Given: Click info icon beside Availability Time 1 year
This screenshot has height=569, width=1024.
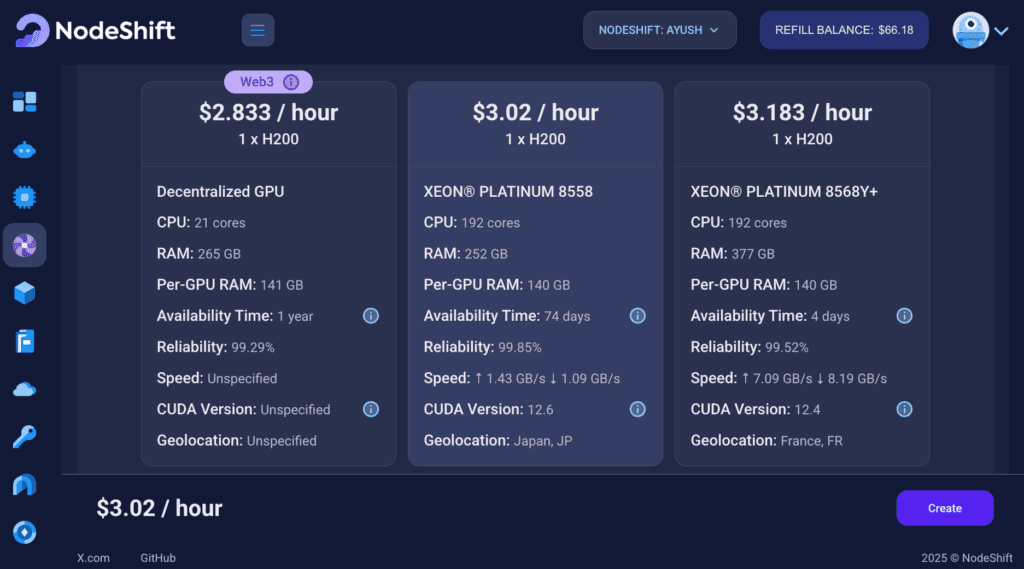Looking at the screenshot, I should tap(371, 316).
